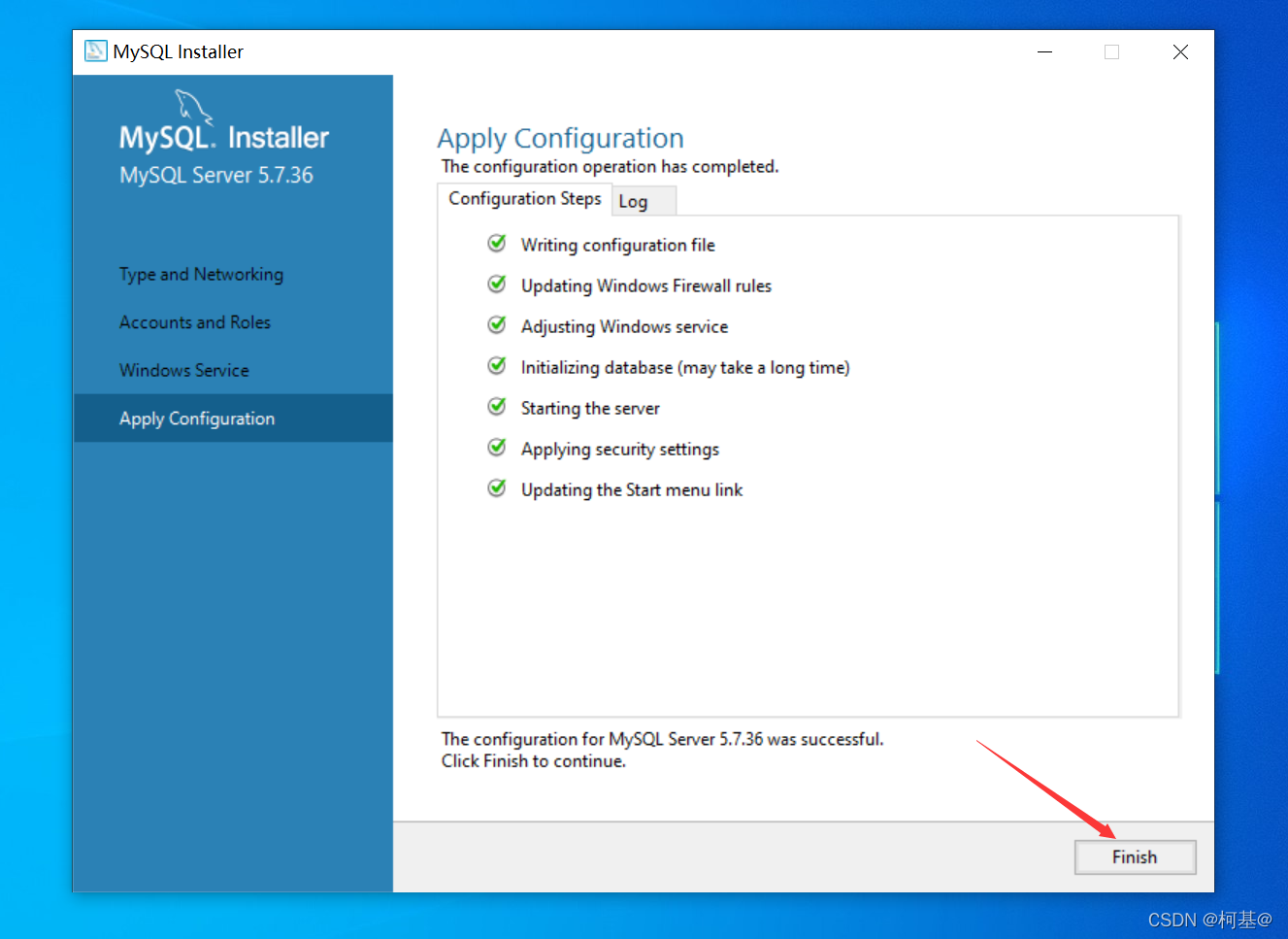
Task: Select Windows Service step in sidebar
Action: point(184,370)
